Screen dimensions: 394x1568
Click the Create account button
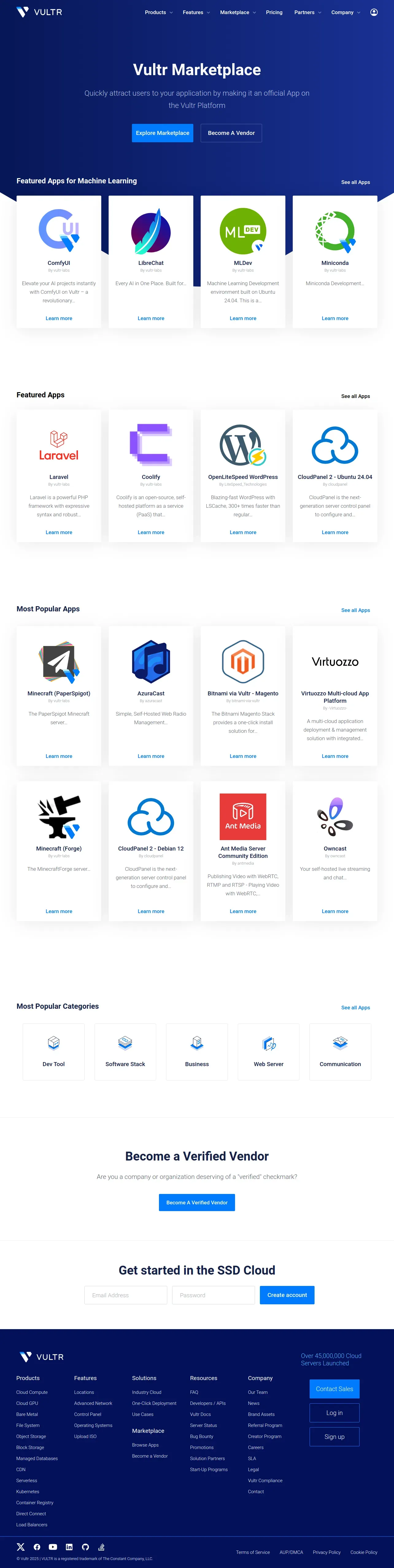coord(287,1295)
